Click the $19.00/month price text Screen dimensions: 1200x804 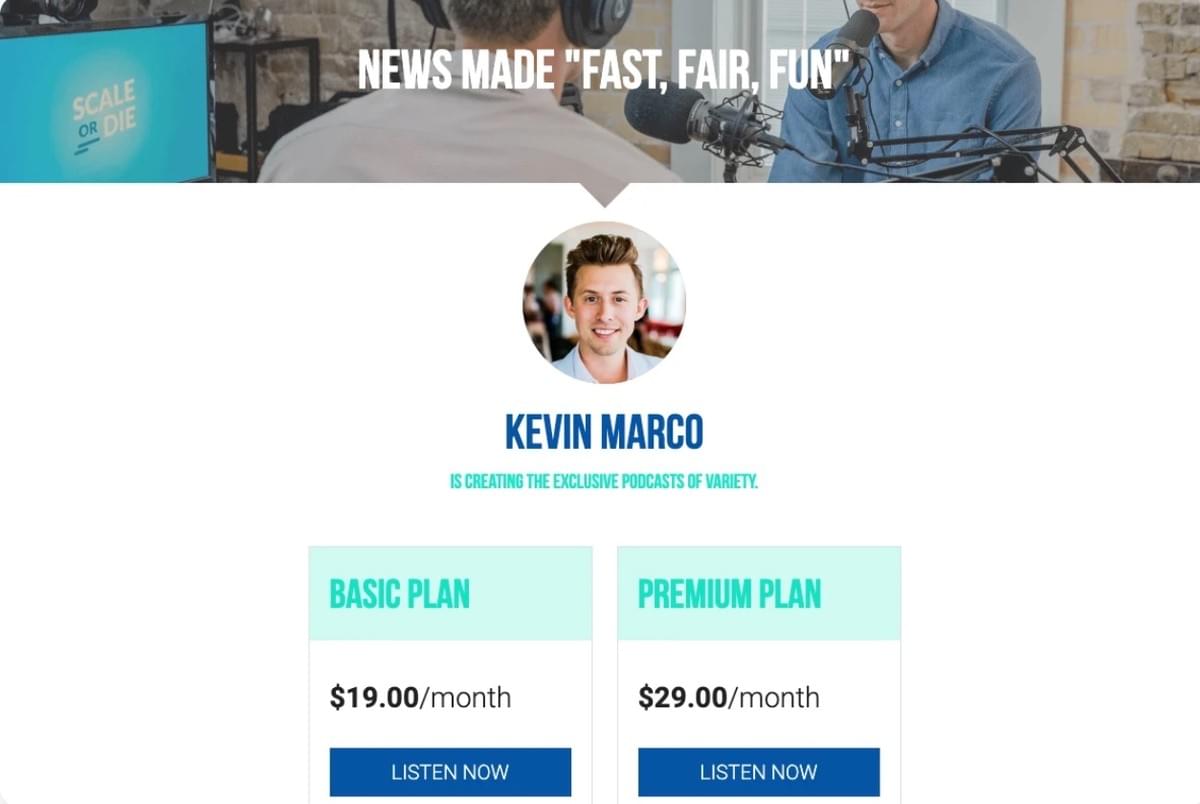click(420, 697)
